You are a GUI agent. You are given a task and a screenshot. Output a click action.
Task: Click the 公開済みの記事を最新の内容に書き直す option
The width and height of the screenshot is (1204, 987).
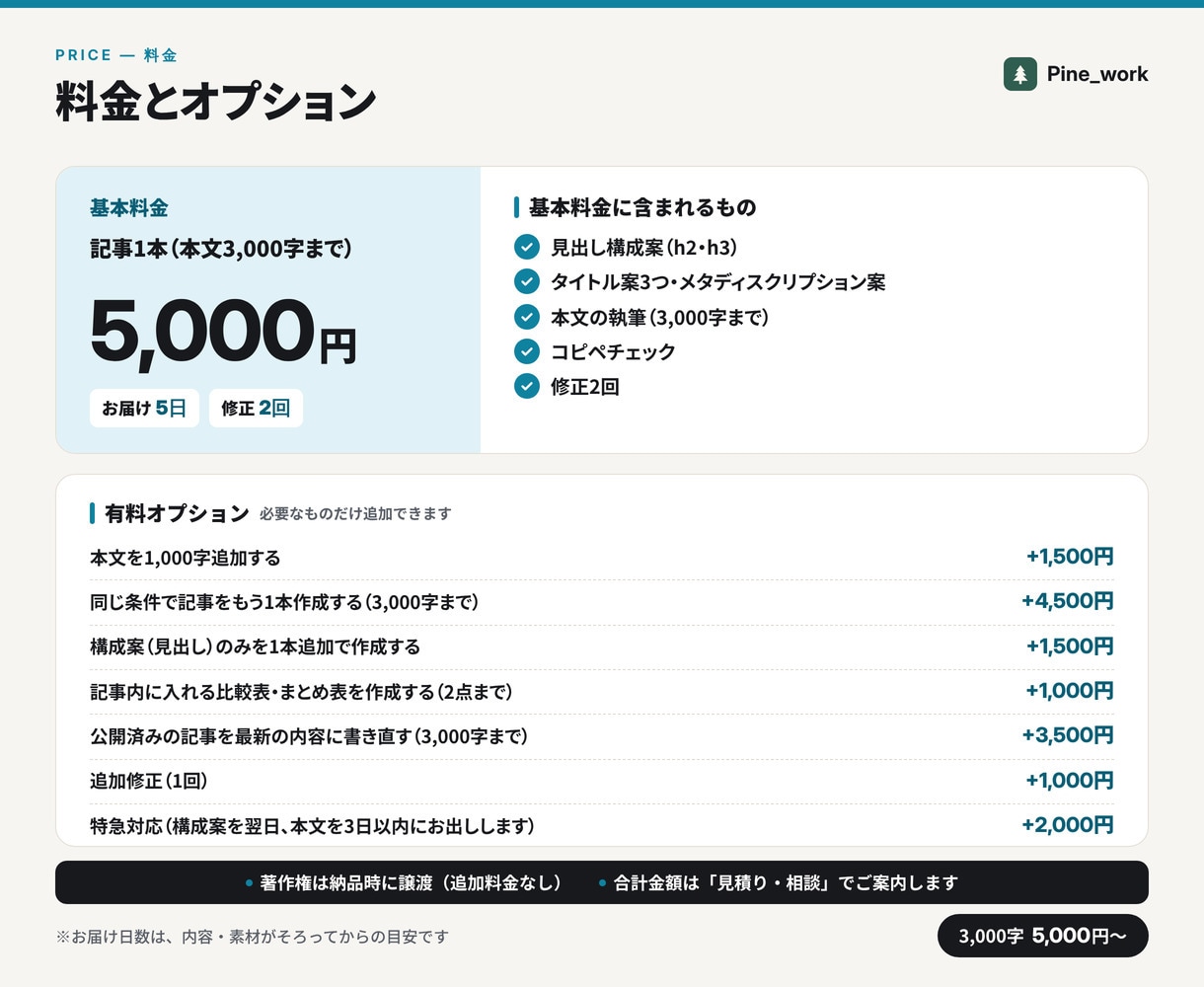tap(310, 736)
